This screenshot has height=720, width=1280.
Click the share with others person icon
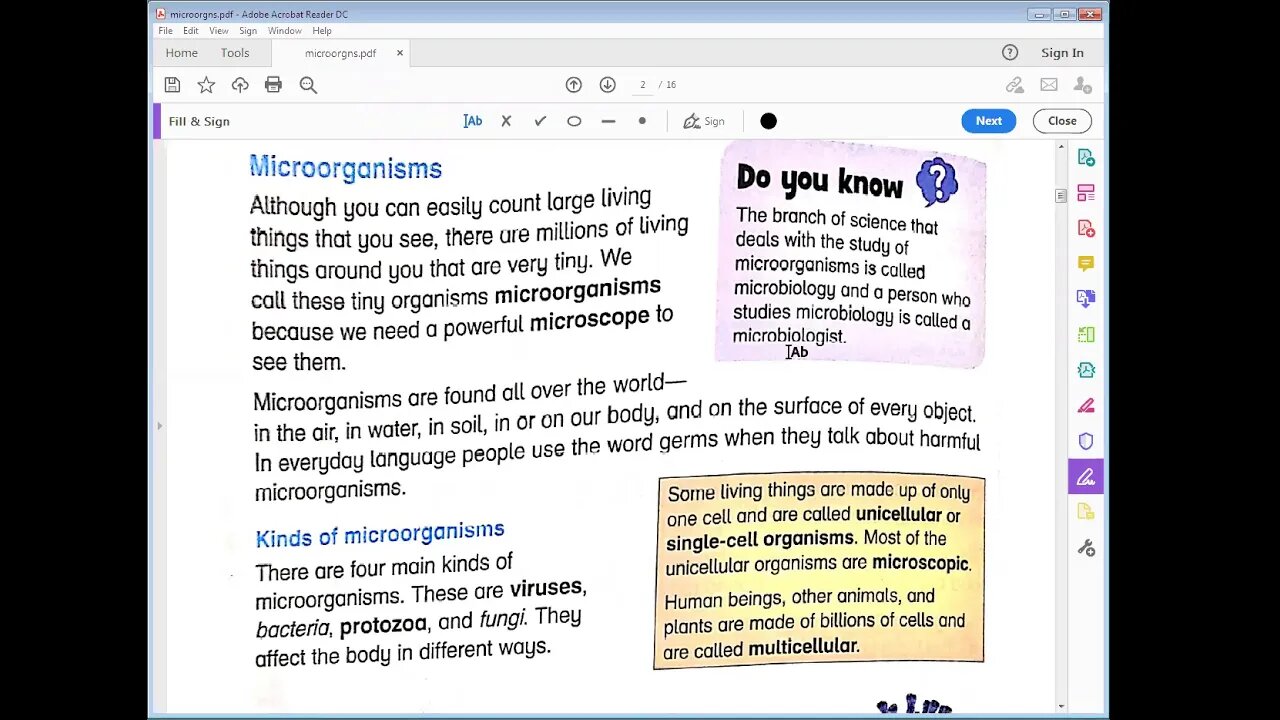[1082, 85]
